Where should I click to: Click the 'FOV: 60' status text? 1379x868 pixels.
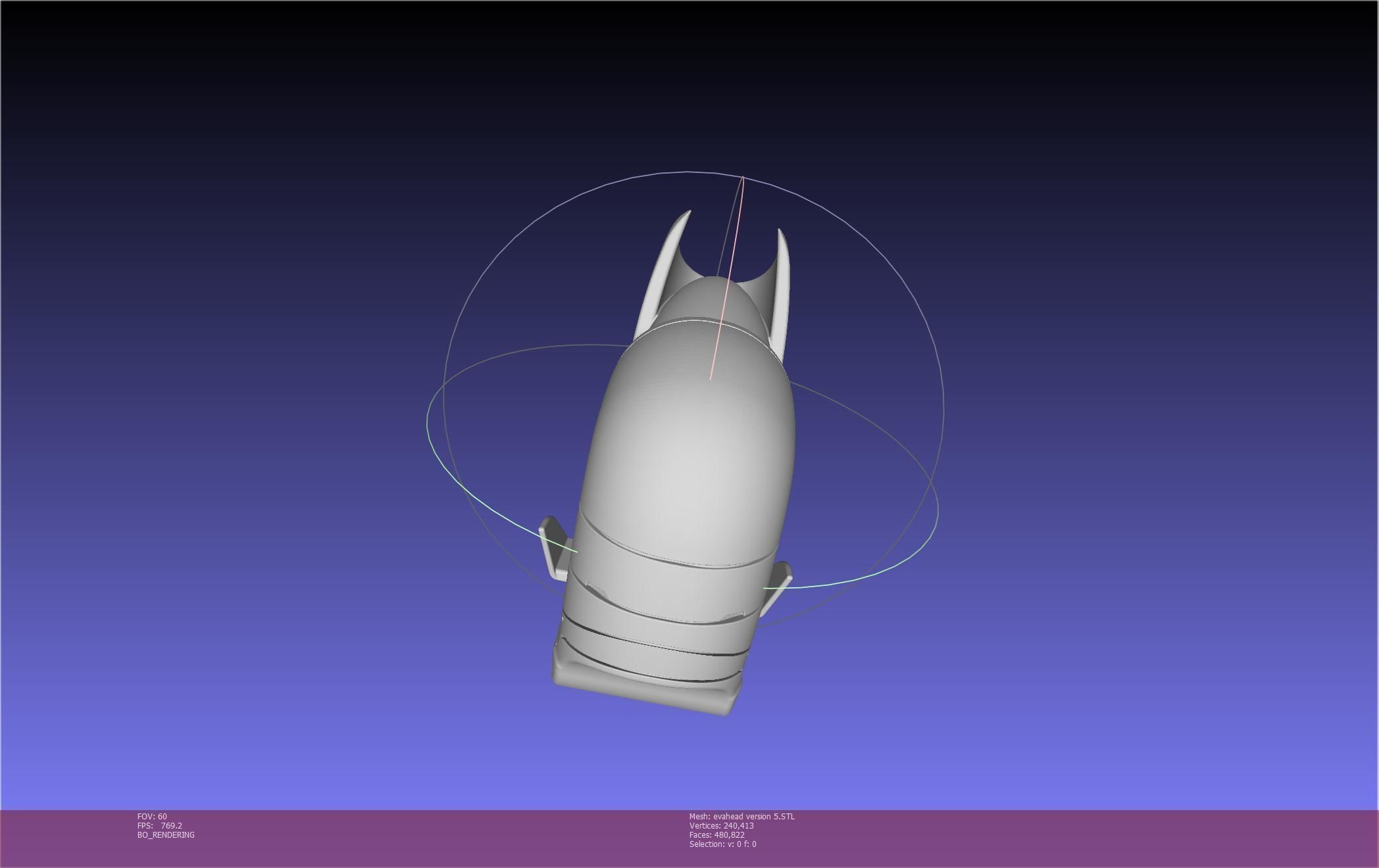tap(152, 817)
